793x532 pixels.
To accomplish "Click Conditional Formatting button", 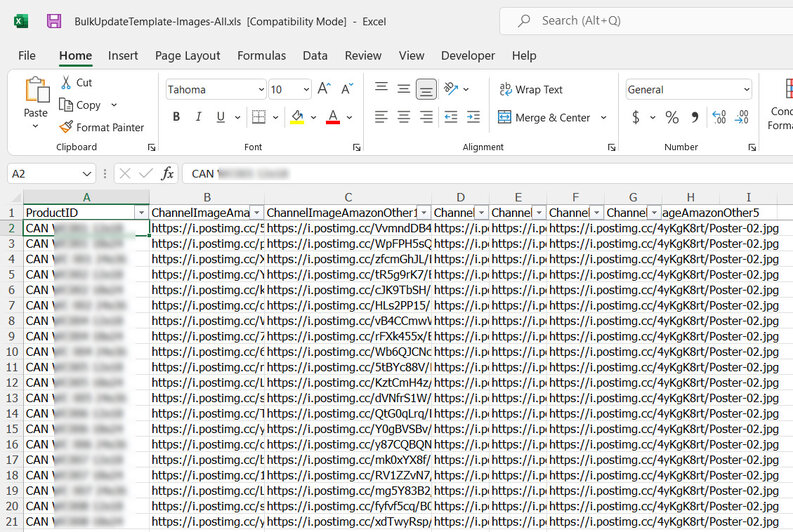I will [x=781, y=104].
